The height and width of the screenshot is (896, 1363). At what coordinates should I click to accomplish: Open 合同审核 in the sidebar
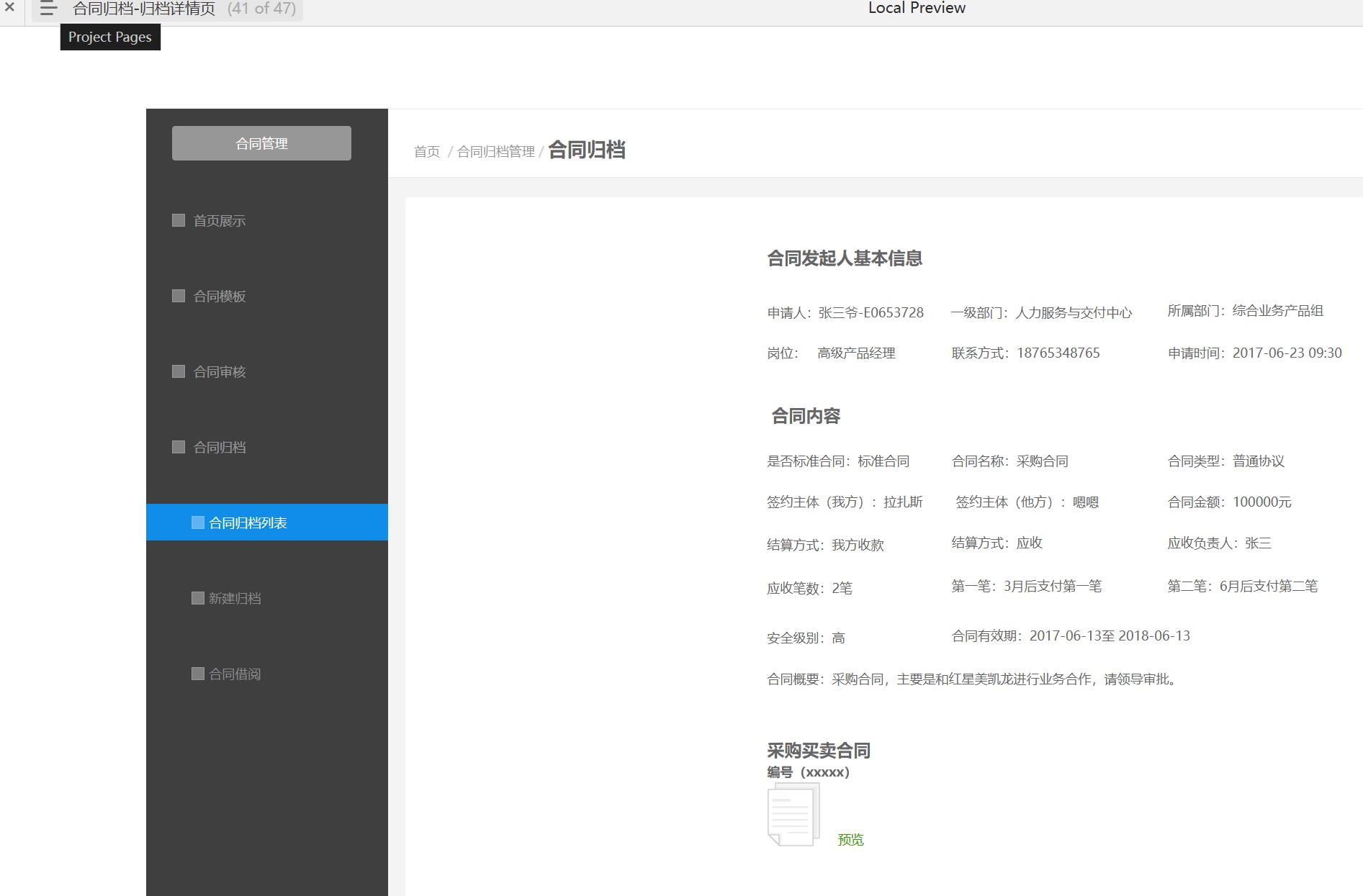(x=219, y=372)
